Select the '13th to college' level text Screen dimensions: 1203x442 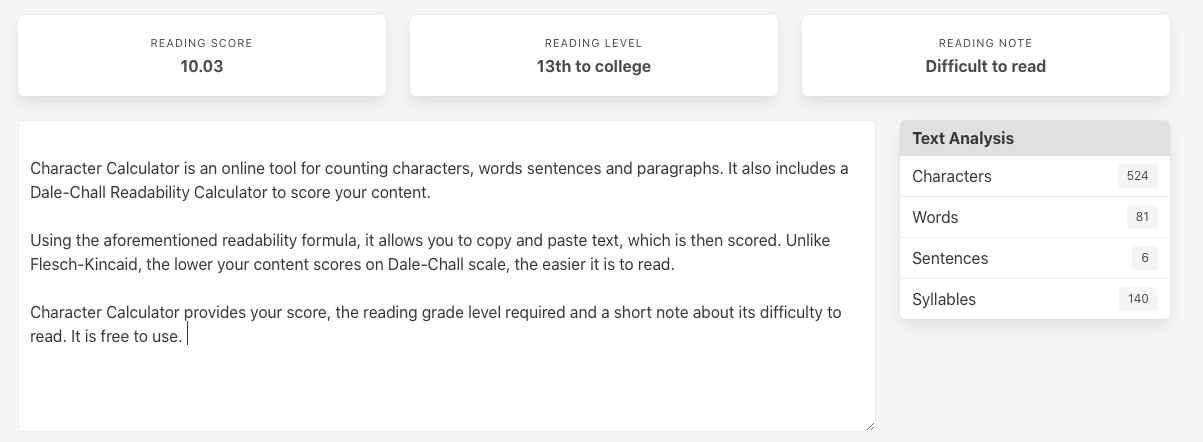(593, 67)
